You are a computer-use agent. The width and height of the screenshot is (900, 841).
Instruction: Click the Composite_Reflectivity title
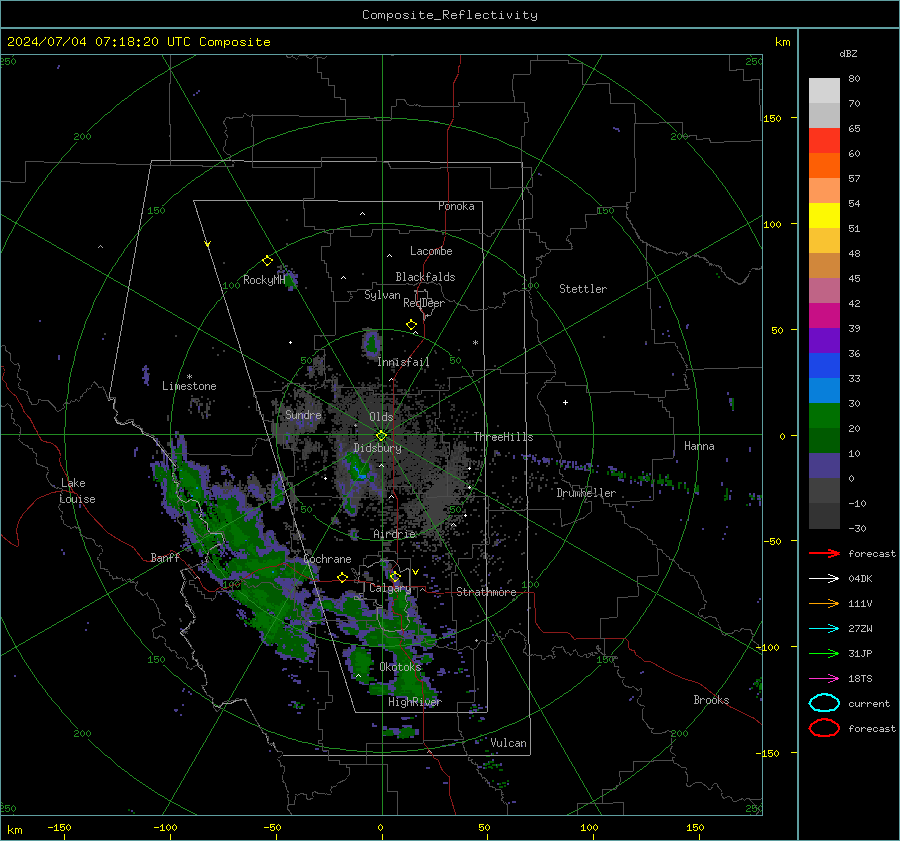point(450,15)
